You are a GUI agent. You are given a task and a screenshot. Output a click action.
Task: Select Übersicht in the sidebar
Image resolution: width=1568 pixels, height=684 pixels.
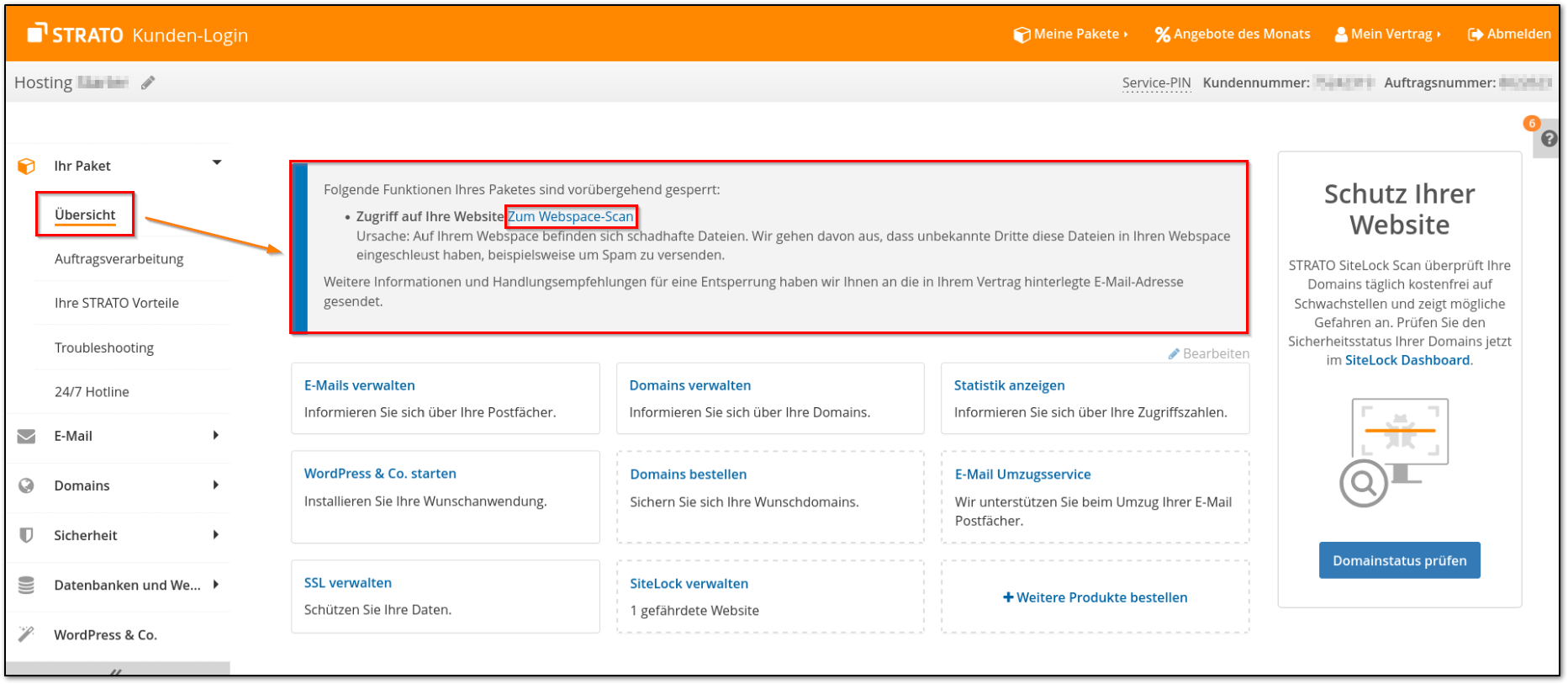85,215
